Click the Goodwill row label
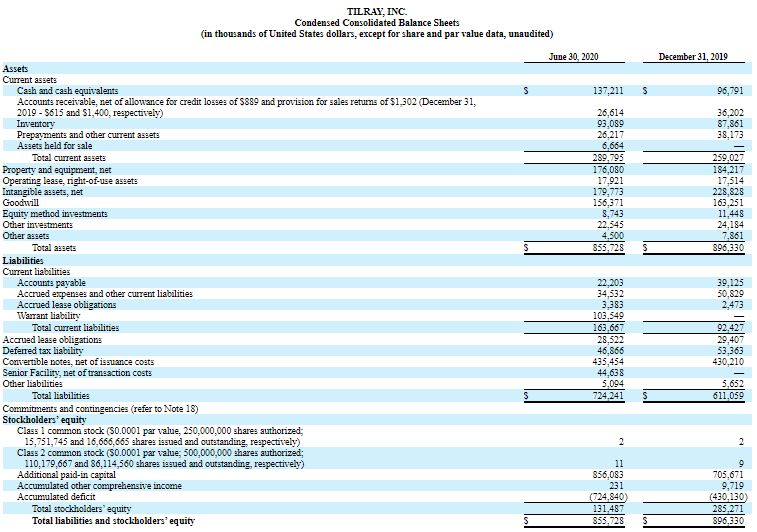The height and width of the screenshot is (532, 757). coord(20,202)
